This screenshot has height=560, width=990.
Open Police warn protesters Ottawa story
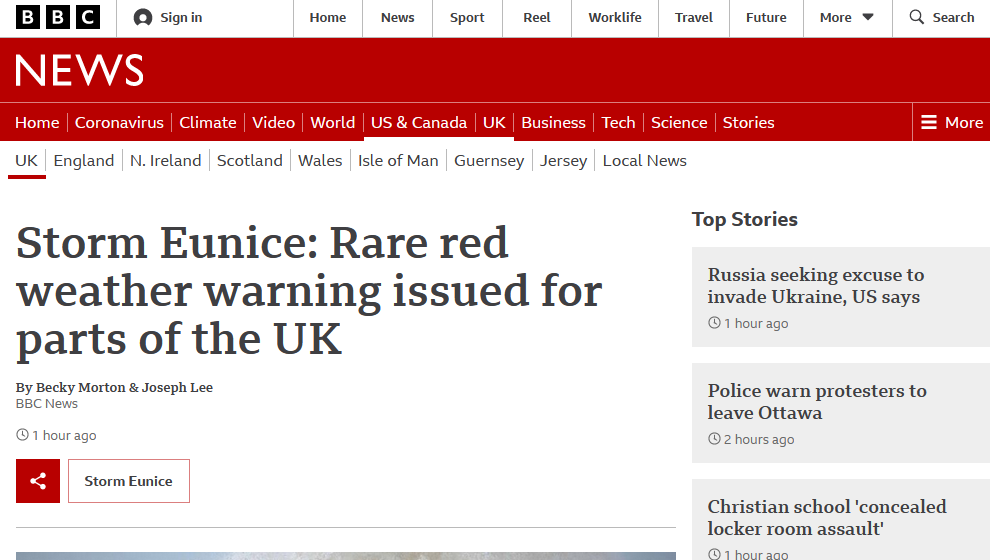click(x=817, y=402)
